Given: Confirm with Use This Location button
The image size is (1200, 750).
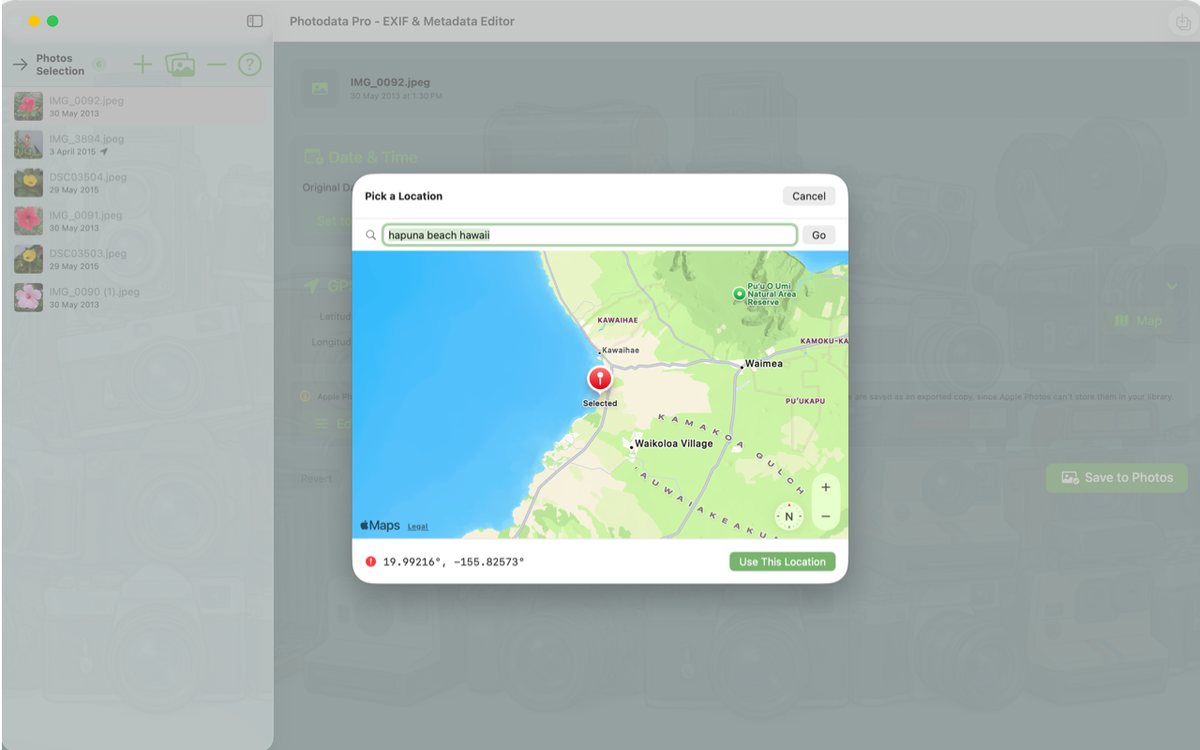Looking at the screenshot, I should (x=782, y=562).
